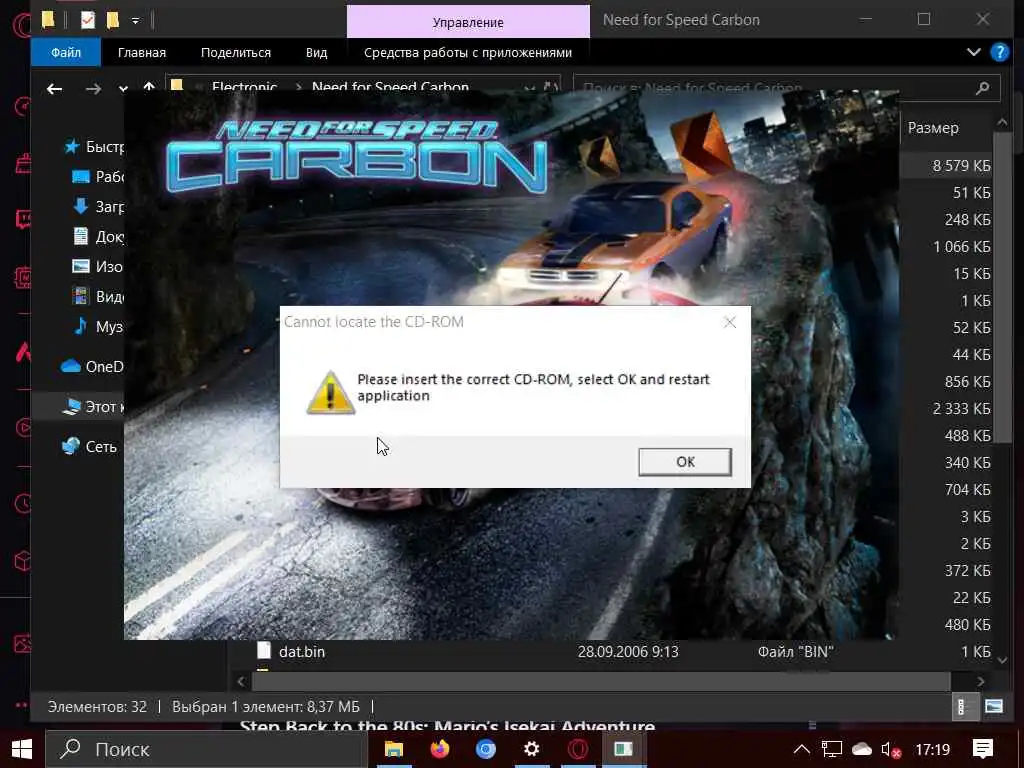Click the 8 579 КБ size cell

point(961,166)
